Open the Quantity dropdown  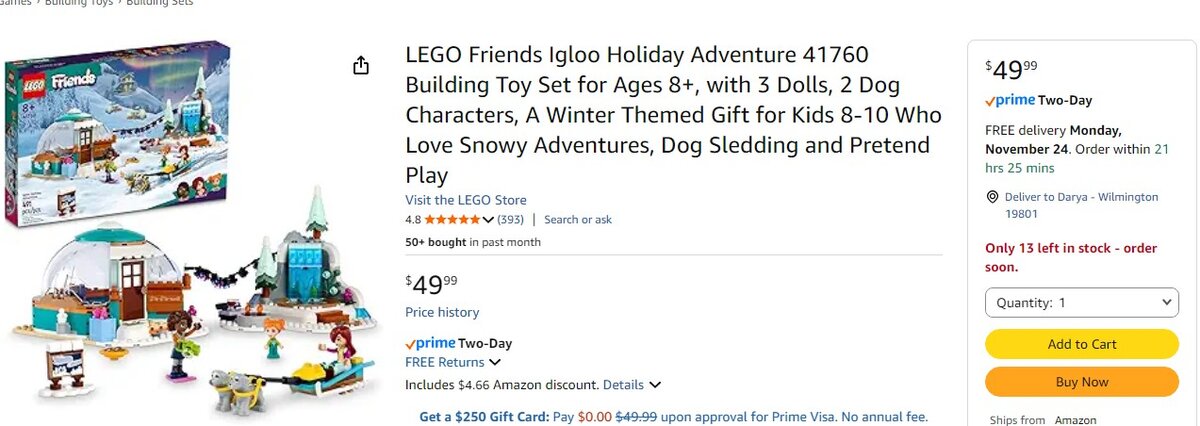coord(1081,302)
